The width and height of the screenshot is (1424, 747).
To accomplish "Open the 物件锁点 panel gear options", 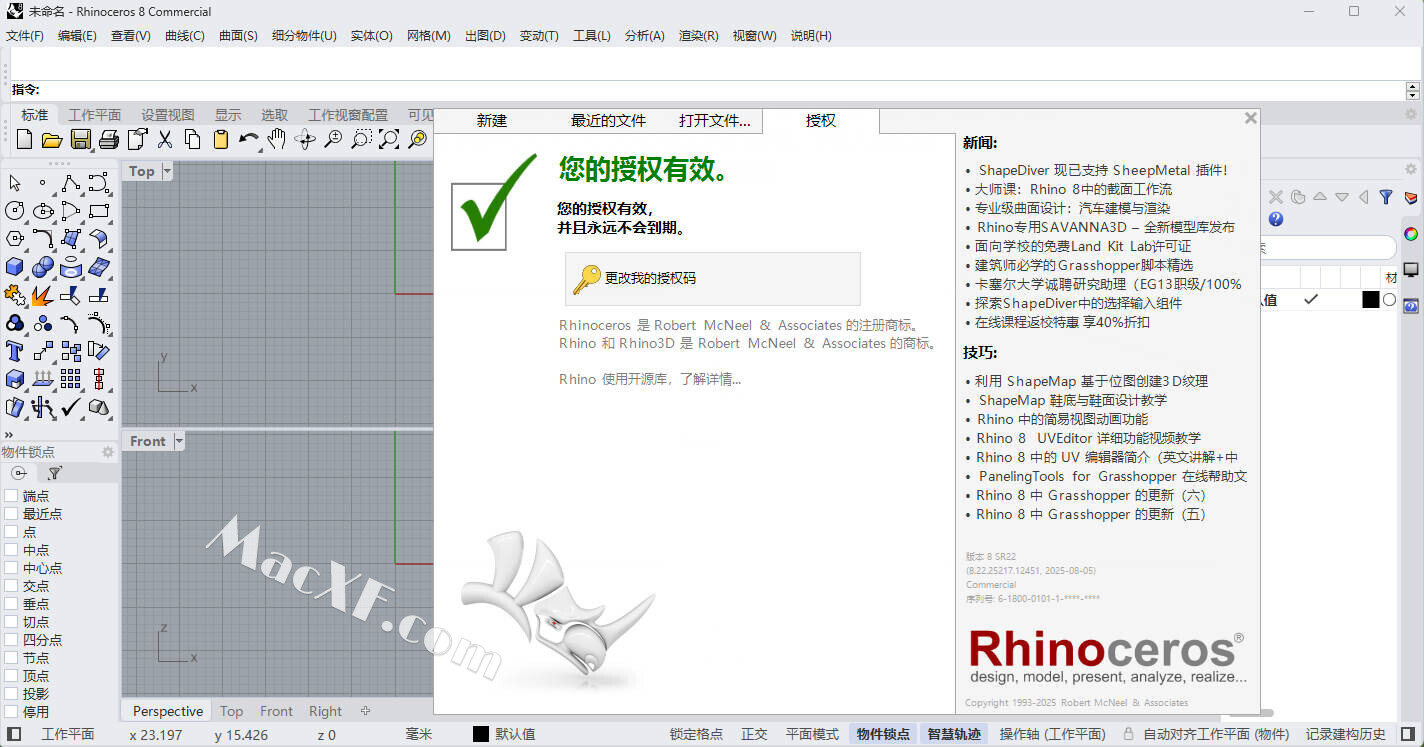I will tap(108, 452).
